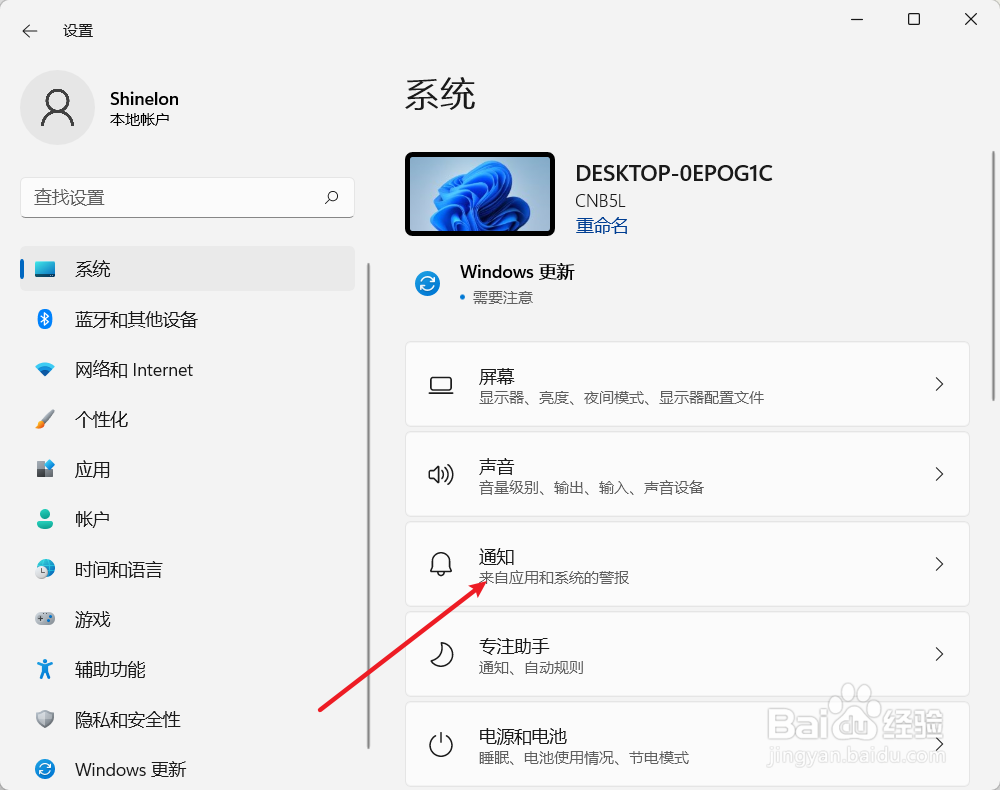1000x790 pixels.
Task: Expand the 专注助手 settings chevron
Action: coord(939,654)
